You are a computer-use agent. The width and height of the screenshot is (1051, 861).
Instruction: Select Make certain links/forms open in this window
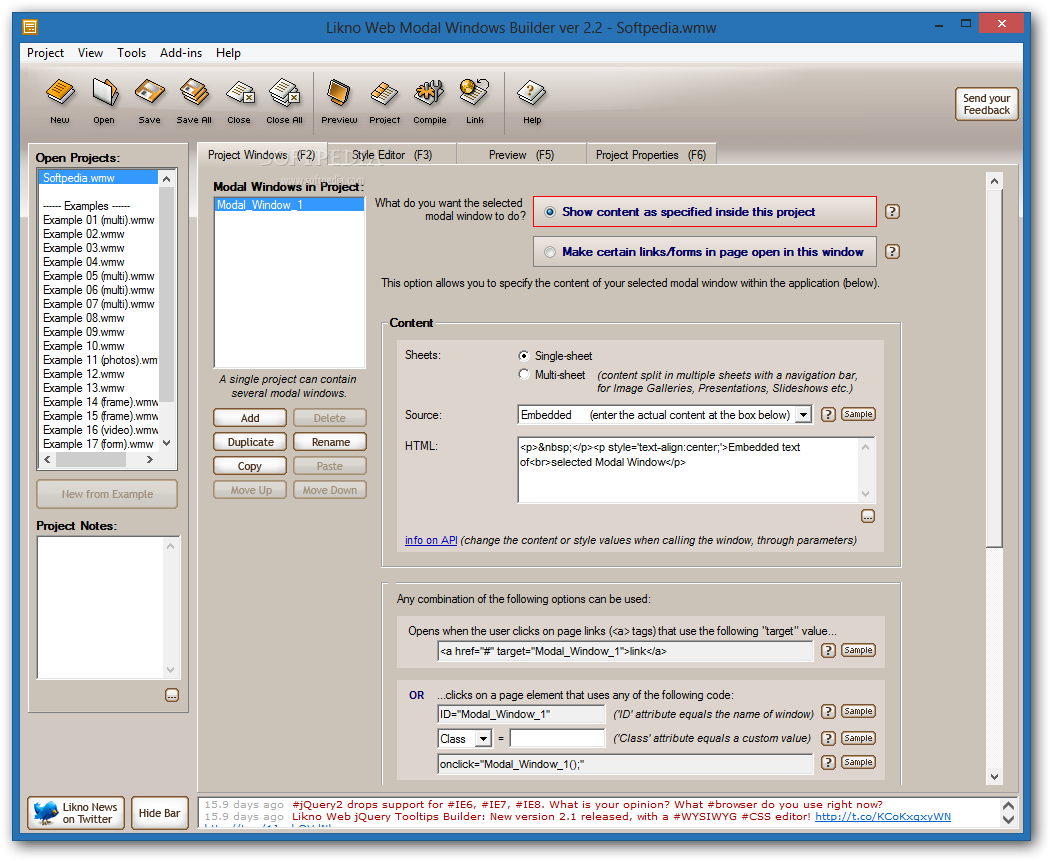(x=704, y=252)
